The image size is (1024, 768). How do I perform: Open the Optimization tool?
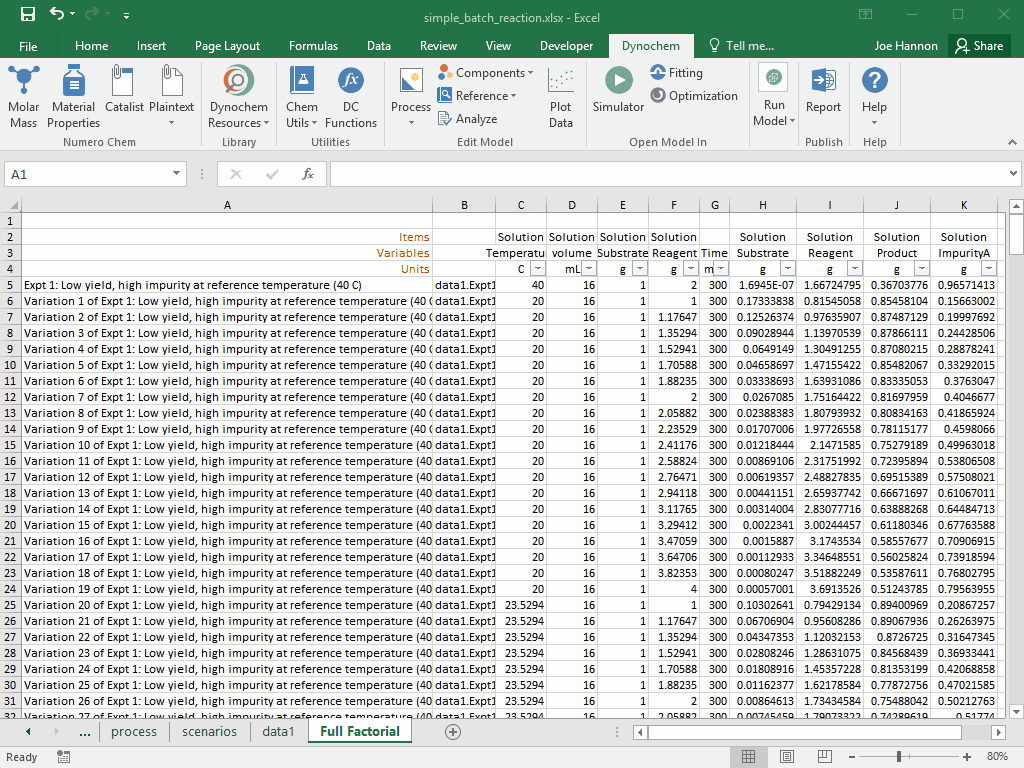point(694,96)
